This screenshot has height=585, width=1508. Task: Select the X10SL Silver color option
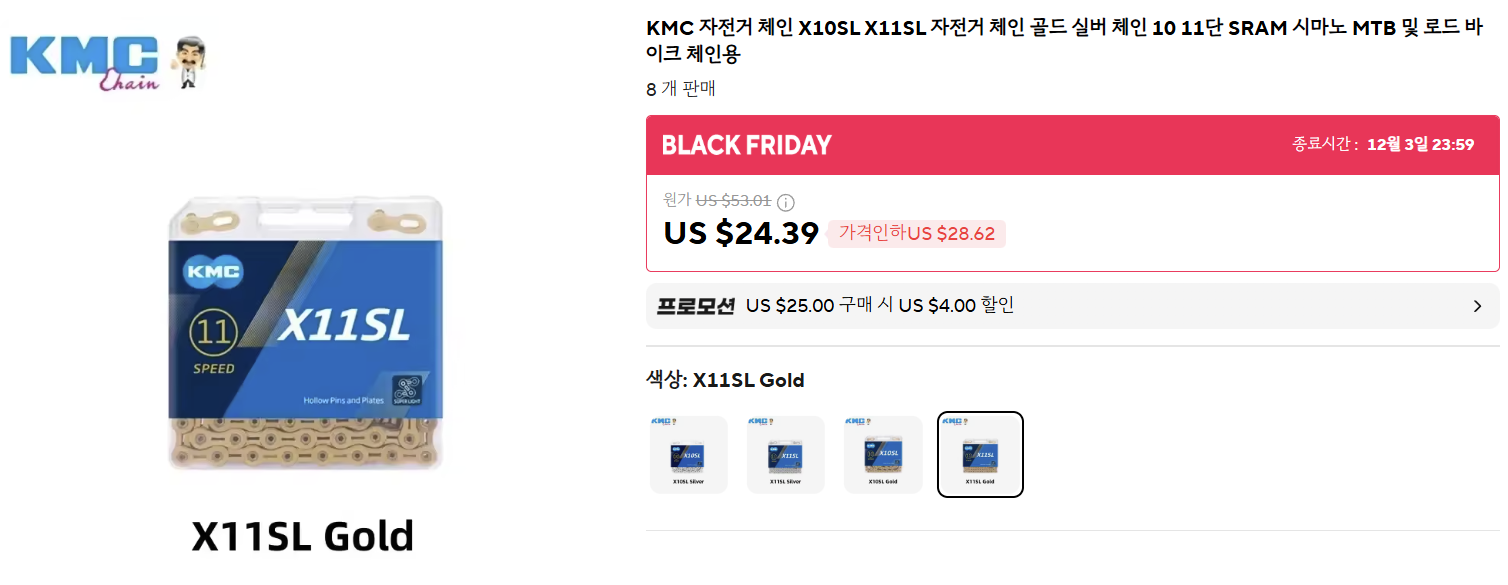click(689, 455)
